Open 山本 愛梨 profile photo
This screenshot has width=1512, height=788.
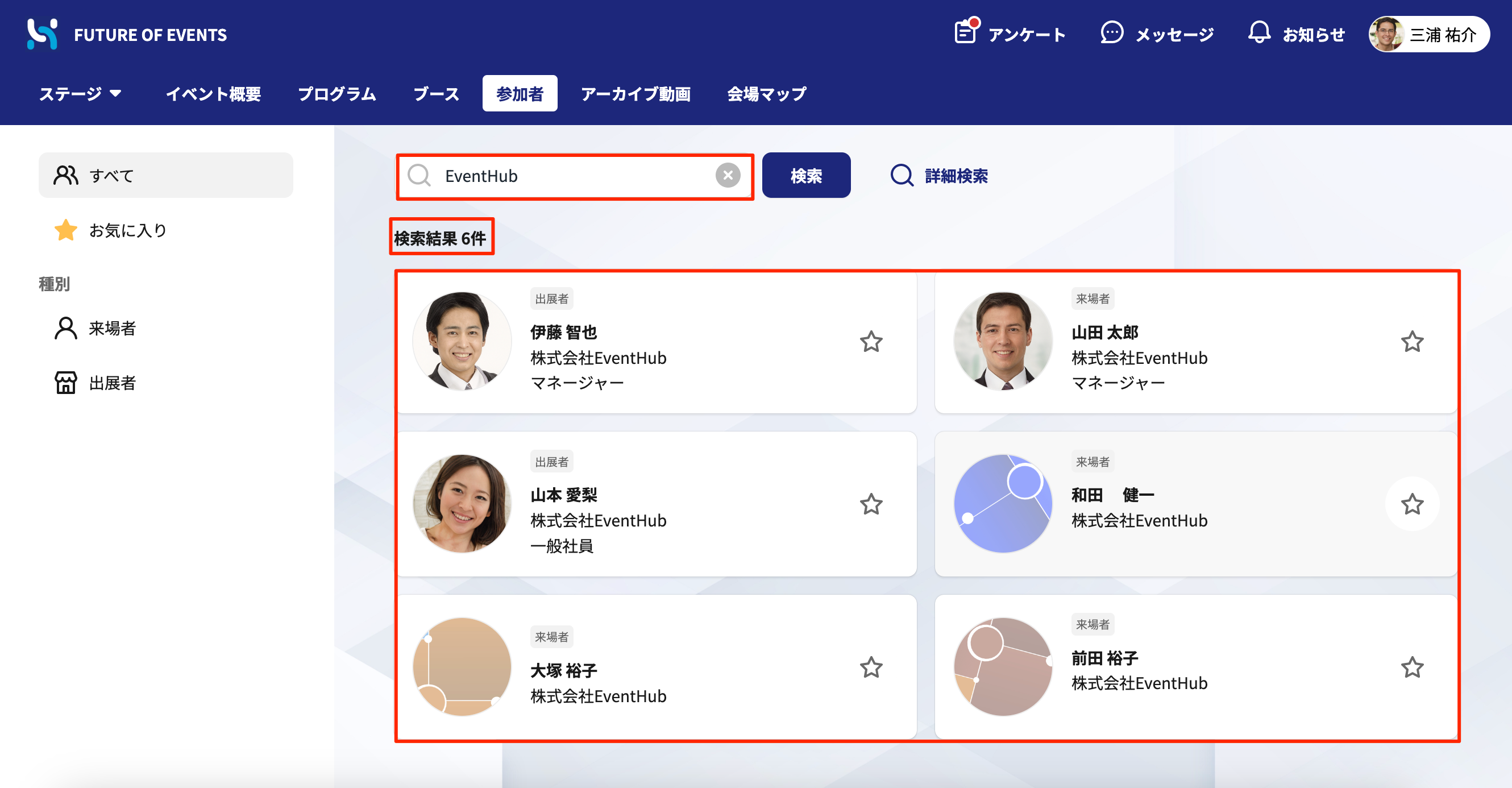pos(462,504)
